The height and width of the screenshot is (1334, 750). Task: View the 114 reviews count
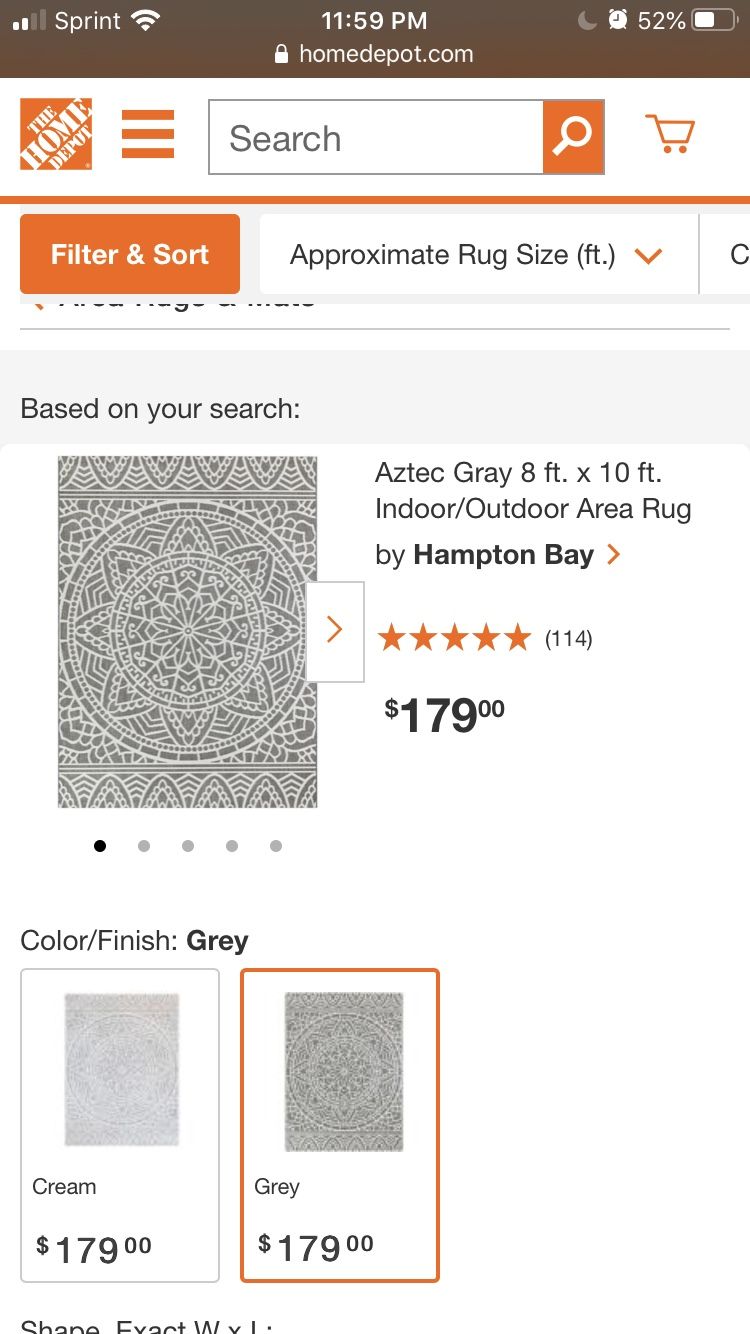click(568, 639)
